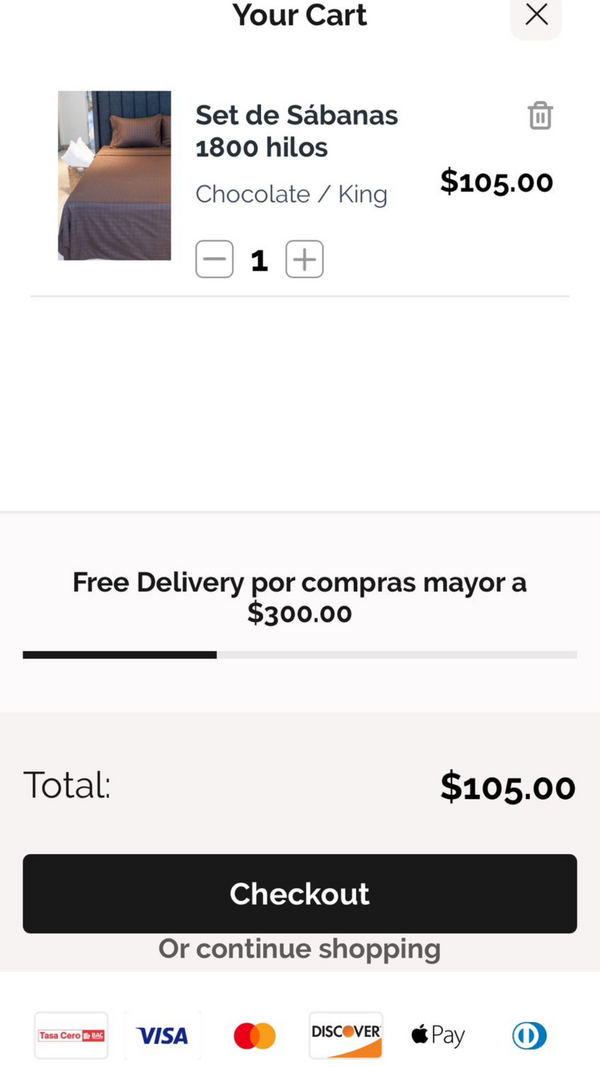Close the cart panel

click(x=536, y=15)
